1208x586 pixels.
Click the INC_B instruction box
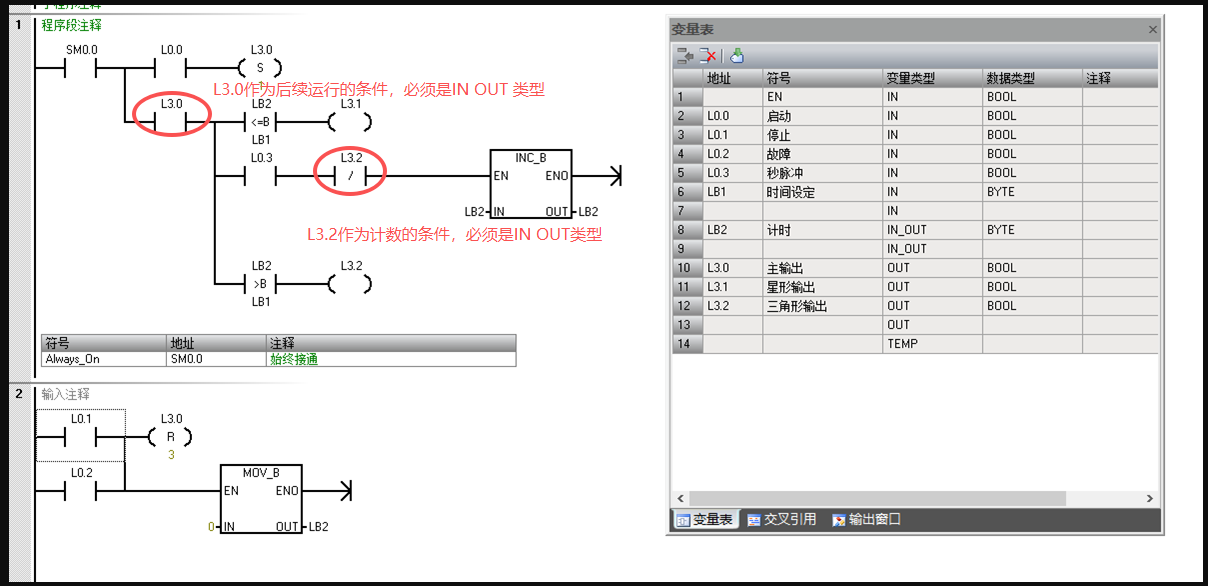coord(531,185)
